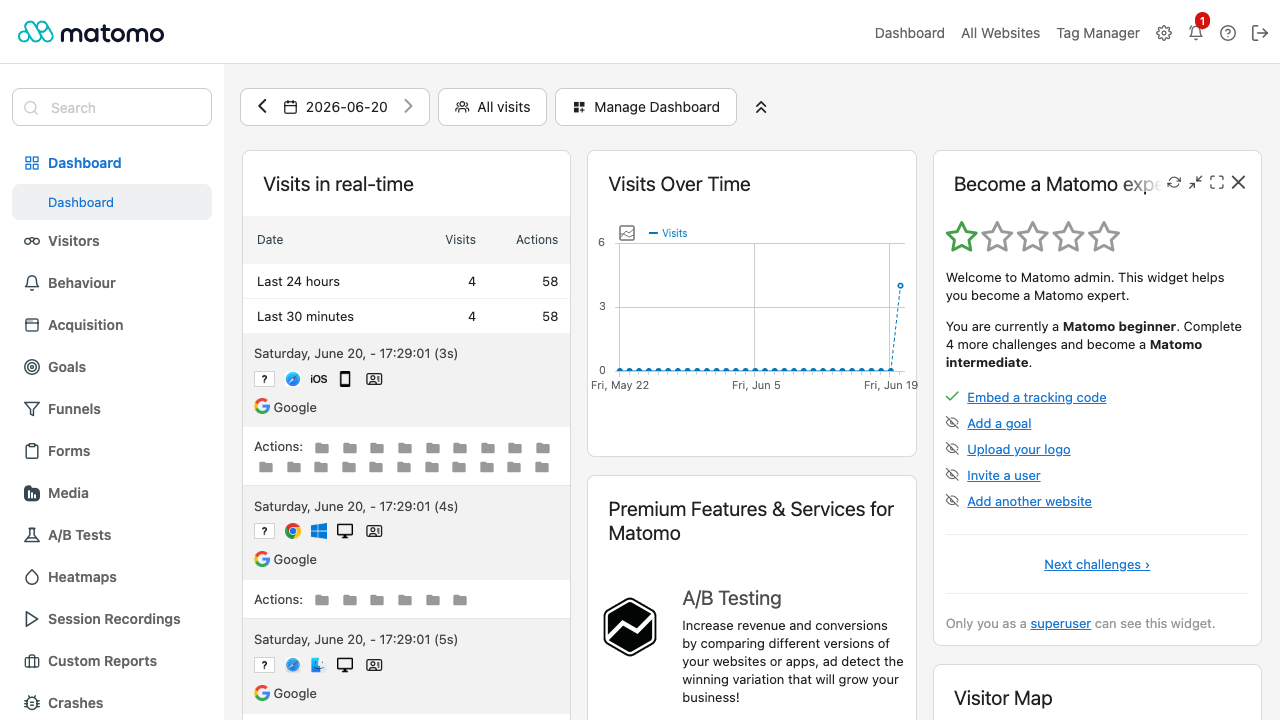Open the Manage Dashboard menu
The height and width of the screenshot is (720, 1280).
(x=646, y=107)
